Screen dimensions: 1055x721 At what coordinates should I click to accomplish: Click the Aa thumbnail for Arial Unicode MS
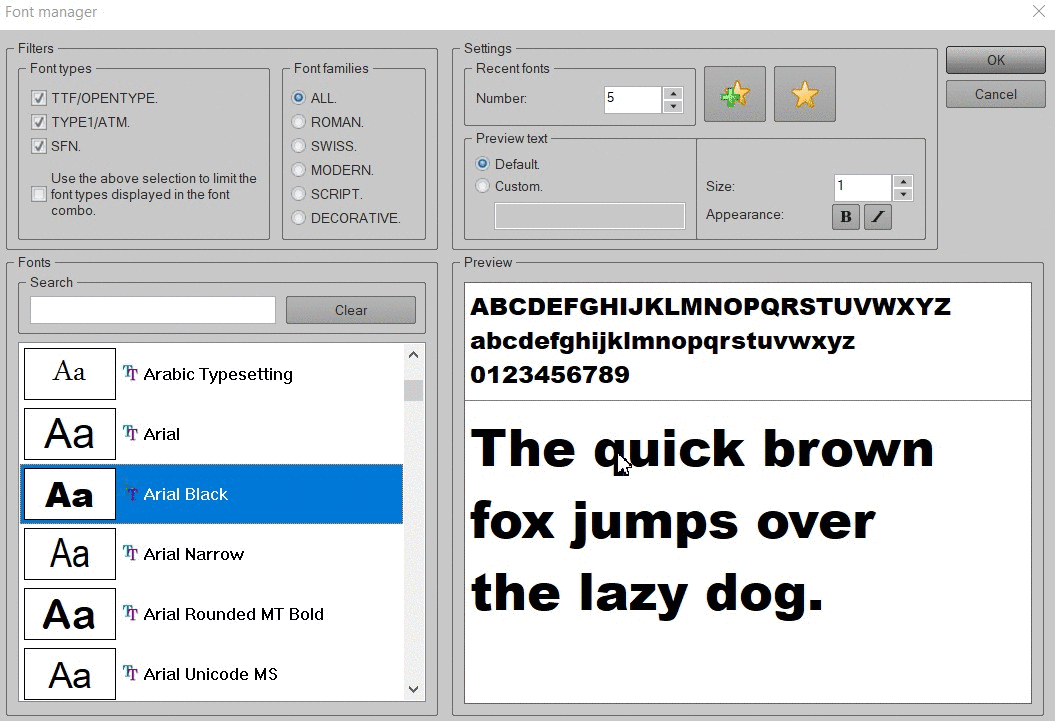pyautogui.click(x=70, y=674)
